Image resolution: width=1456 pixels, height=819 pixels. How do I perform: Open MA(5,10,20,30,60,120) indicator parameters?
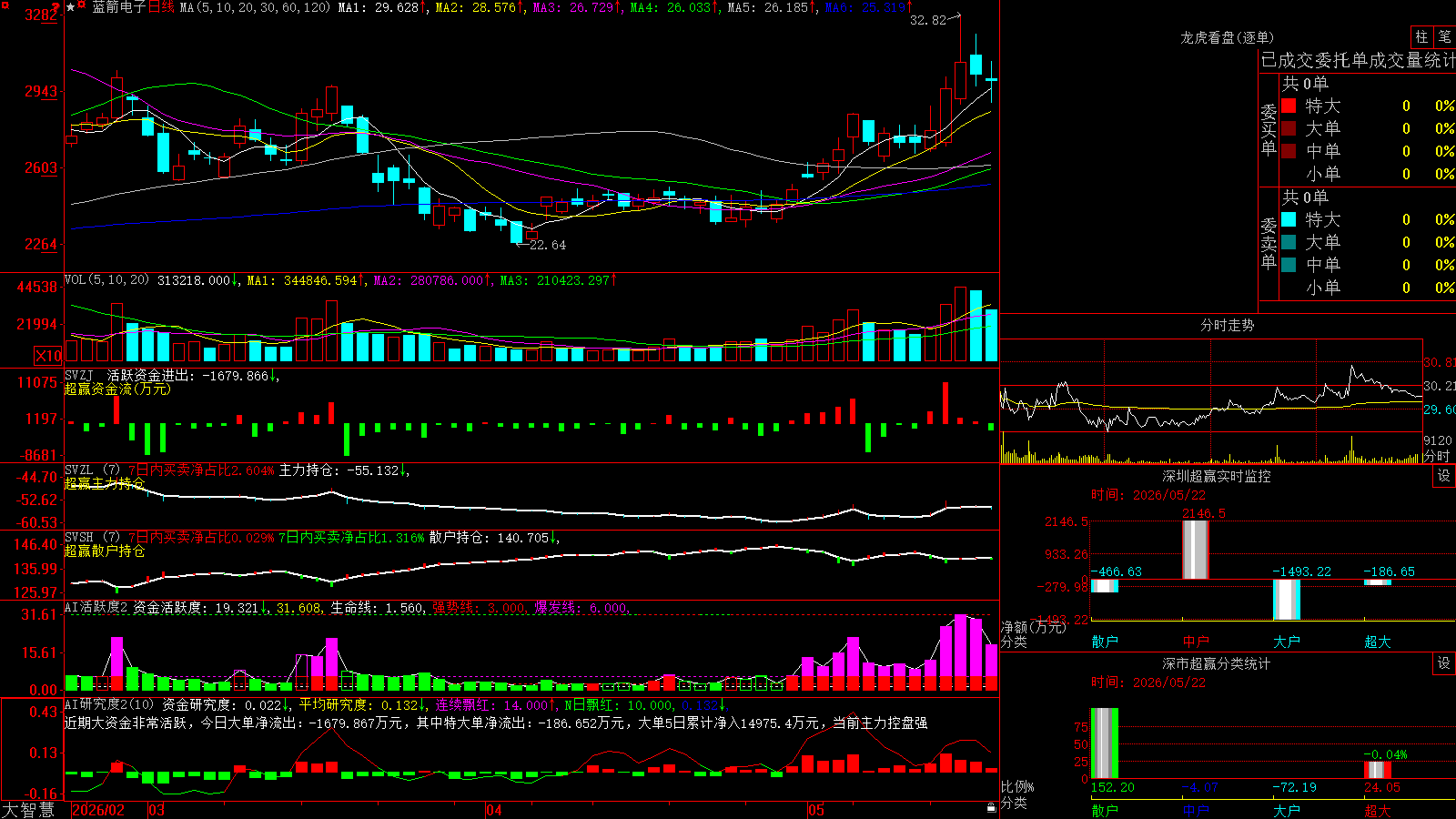(x=255, y=7)
